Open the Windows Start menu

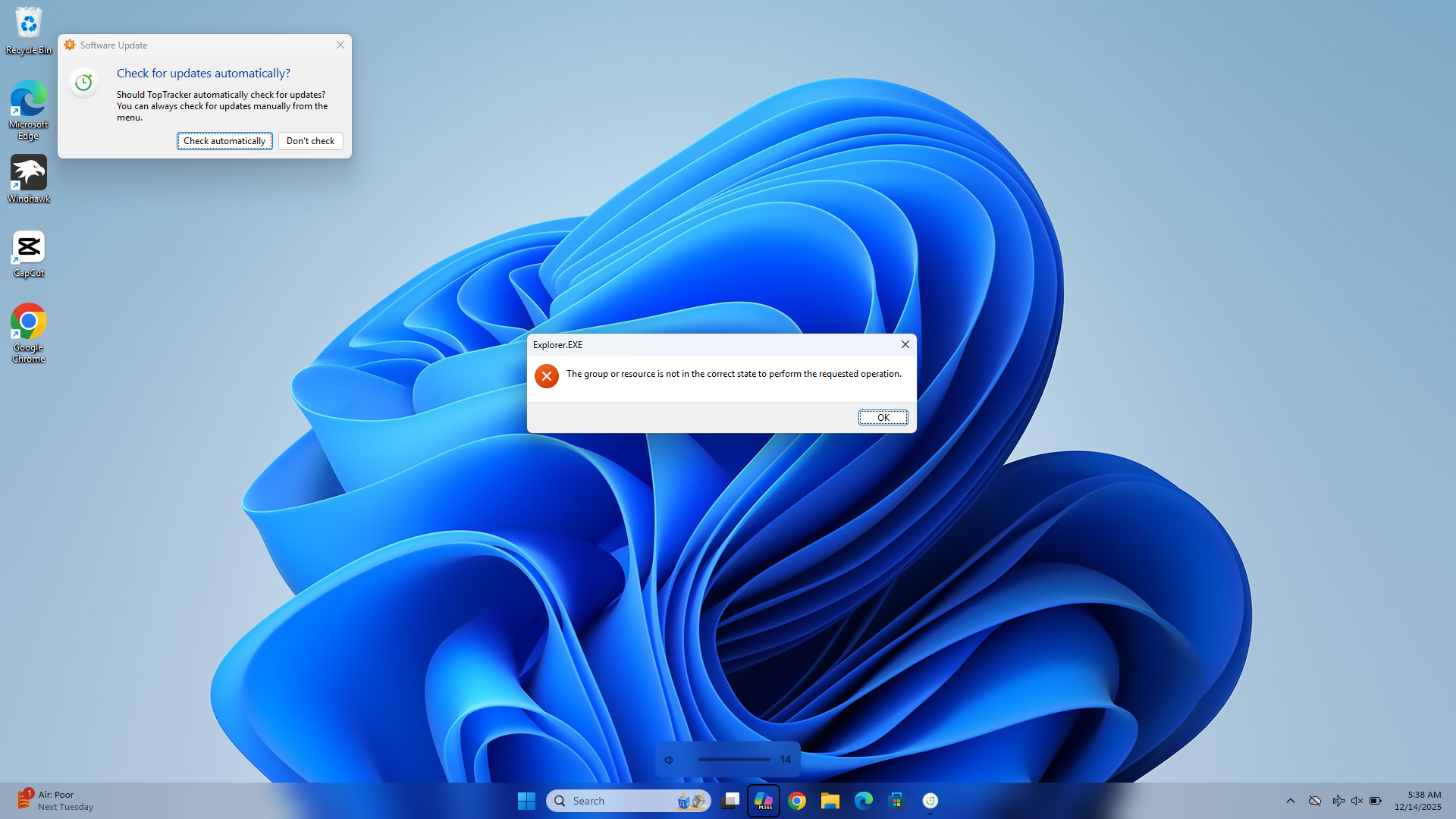click(x=526, y=801)
